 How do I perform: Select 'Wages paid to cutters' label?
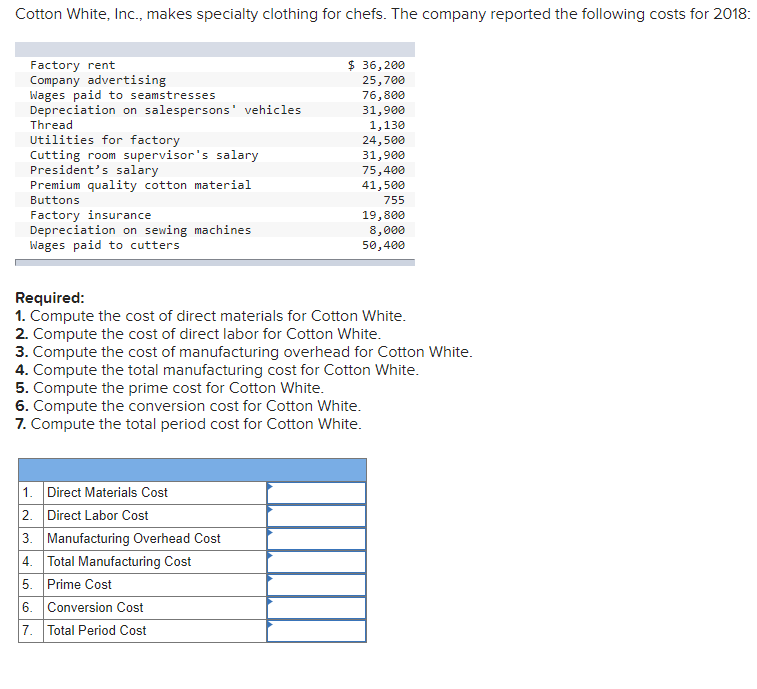click(105, 245)
